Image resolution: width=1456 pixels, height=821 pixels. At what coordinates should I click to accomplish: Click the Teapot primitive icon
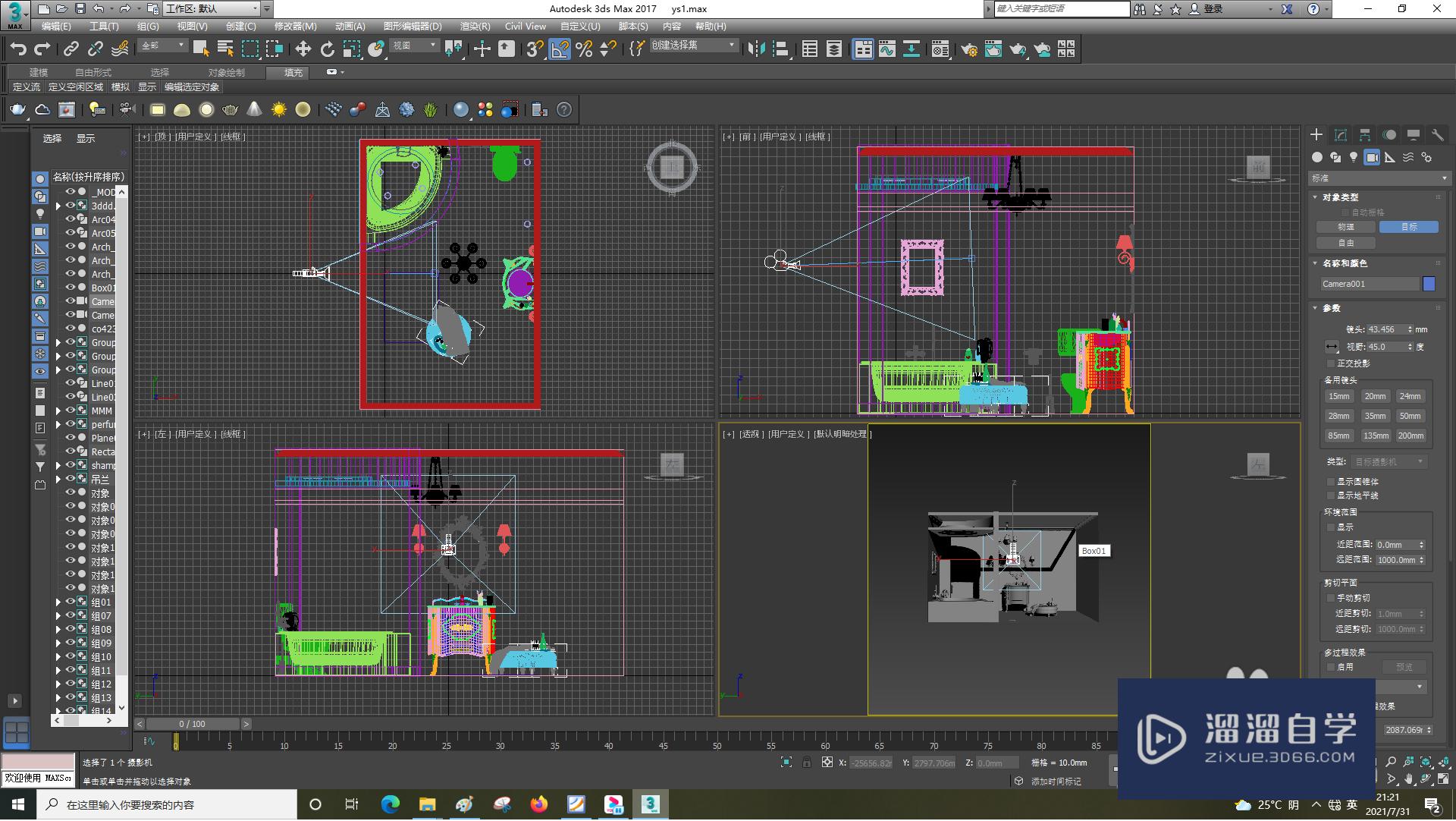click(x=18, y=110)
